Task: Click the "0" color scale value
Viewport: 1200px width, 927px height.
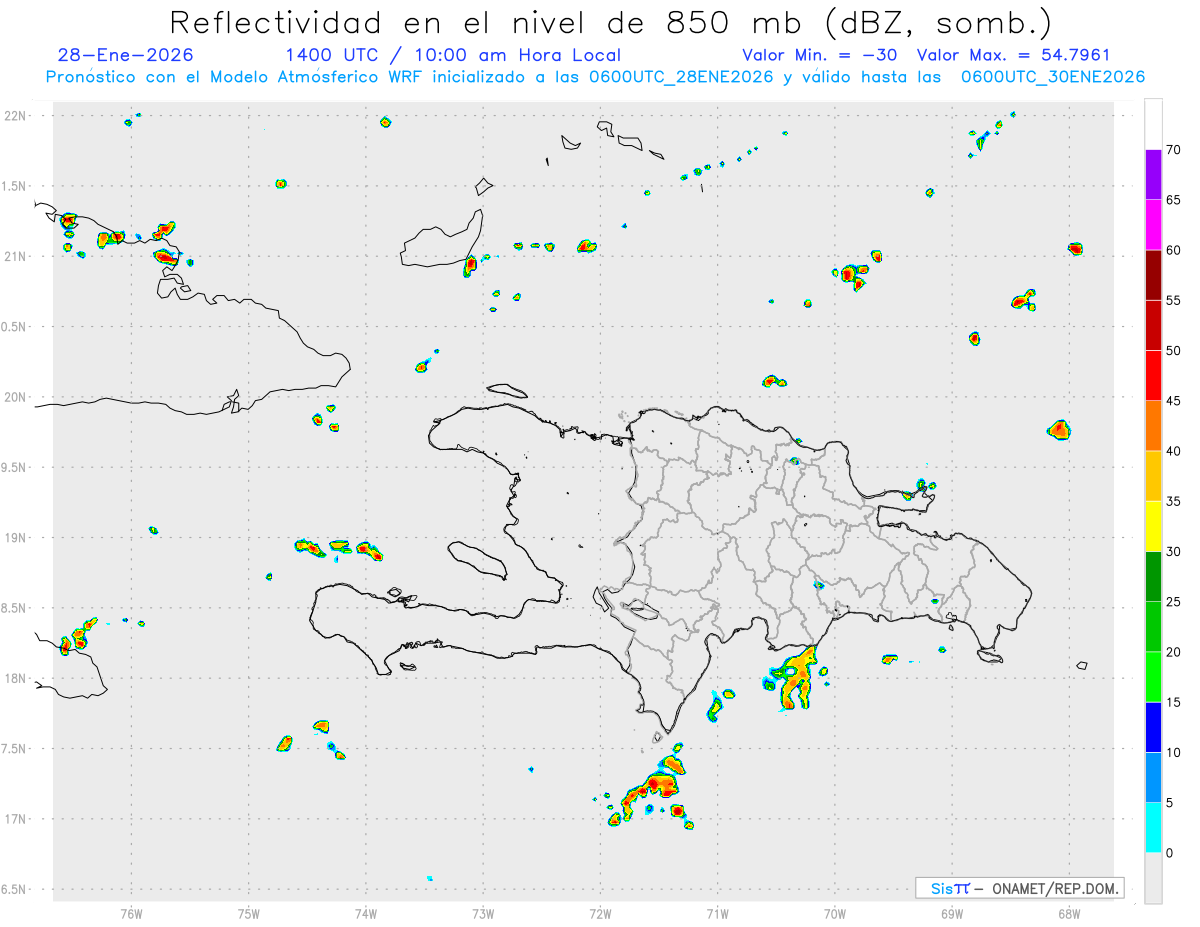Action: click(x=1170, y=853)
